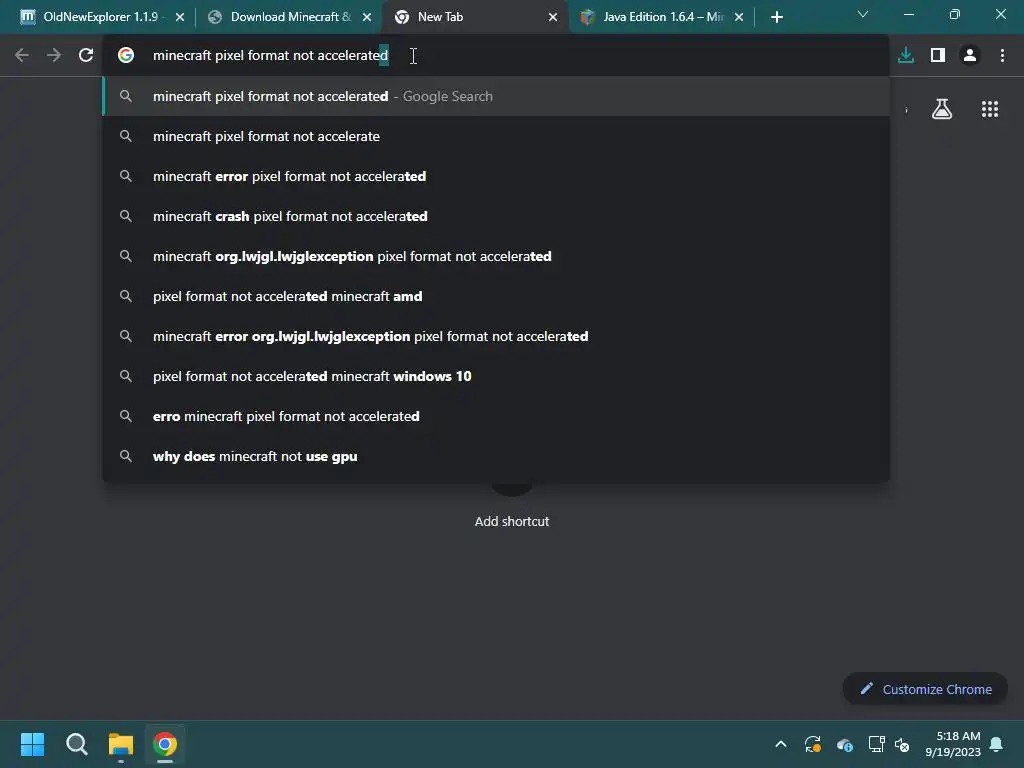Click the muted volume tray icon
Screen dimensions: 1024x768
tap(902, 744)
